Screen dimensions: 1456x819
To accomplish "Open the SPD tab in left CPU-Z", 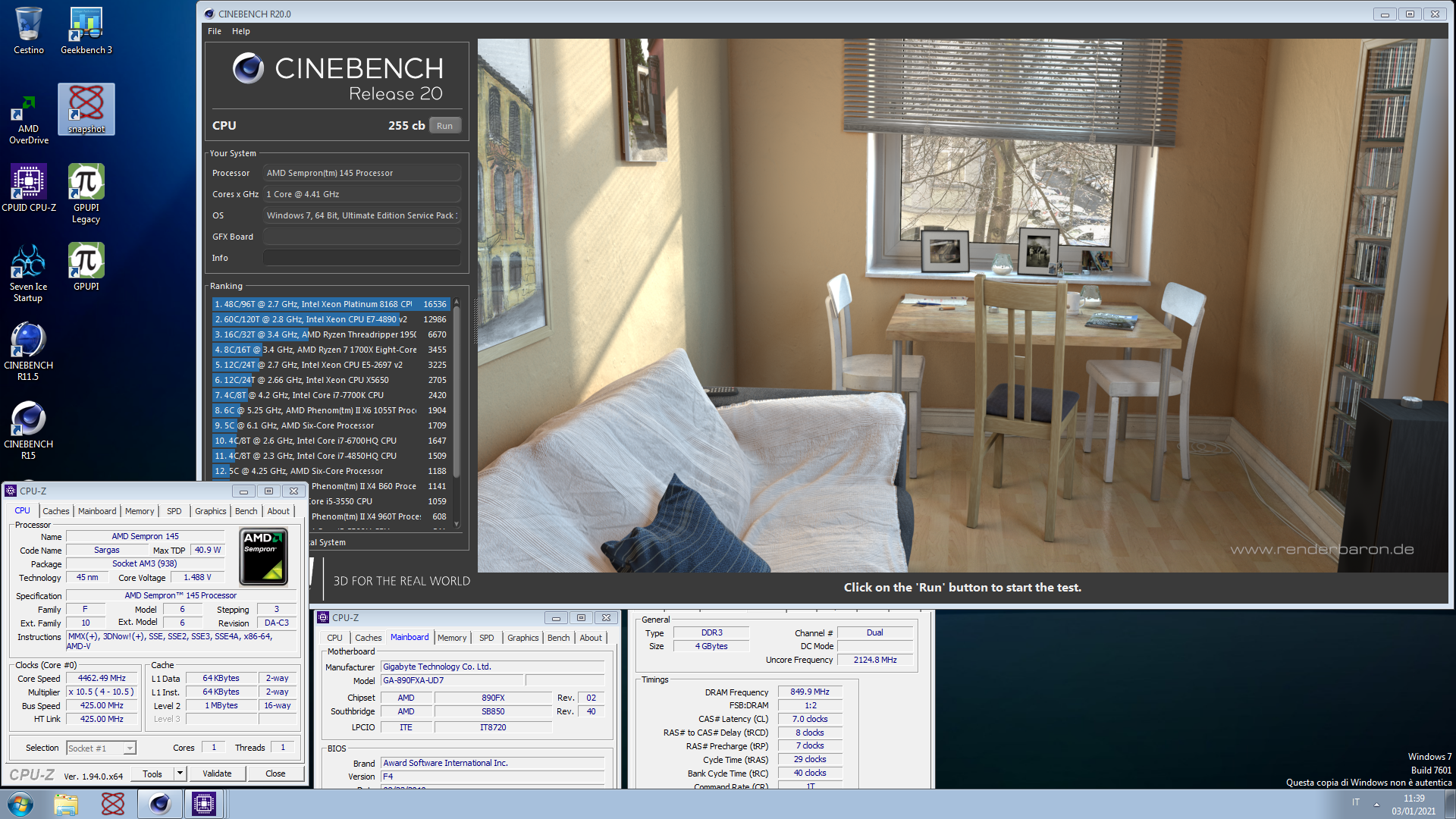I will pyautogui.click(x=174, y=511).
